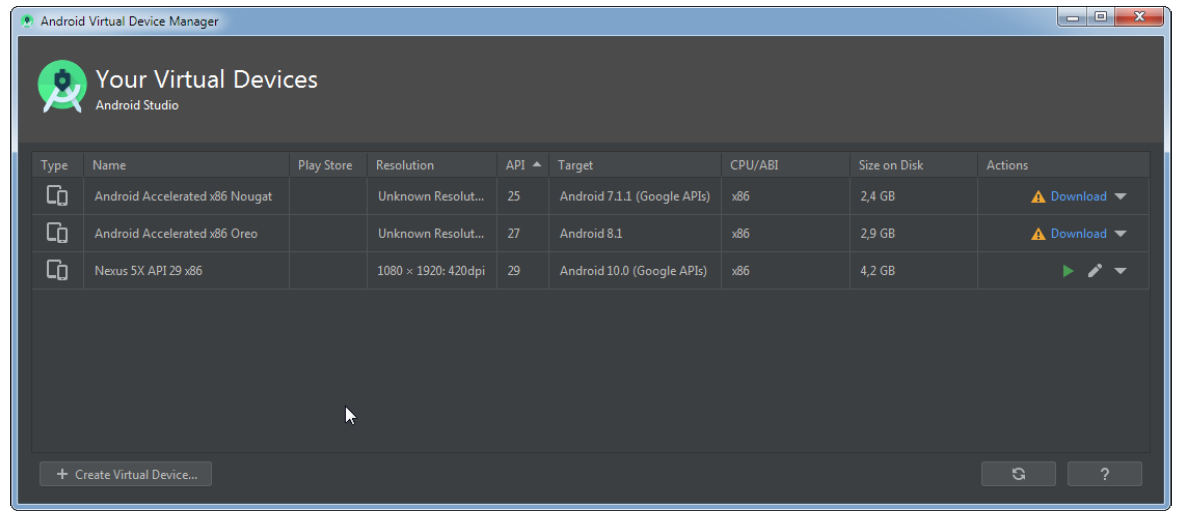
Task: Click the Play Store column header
Action: (328, 165)
